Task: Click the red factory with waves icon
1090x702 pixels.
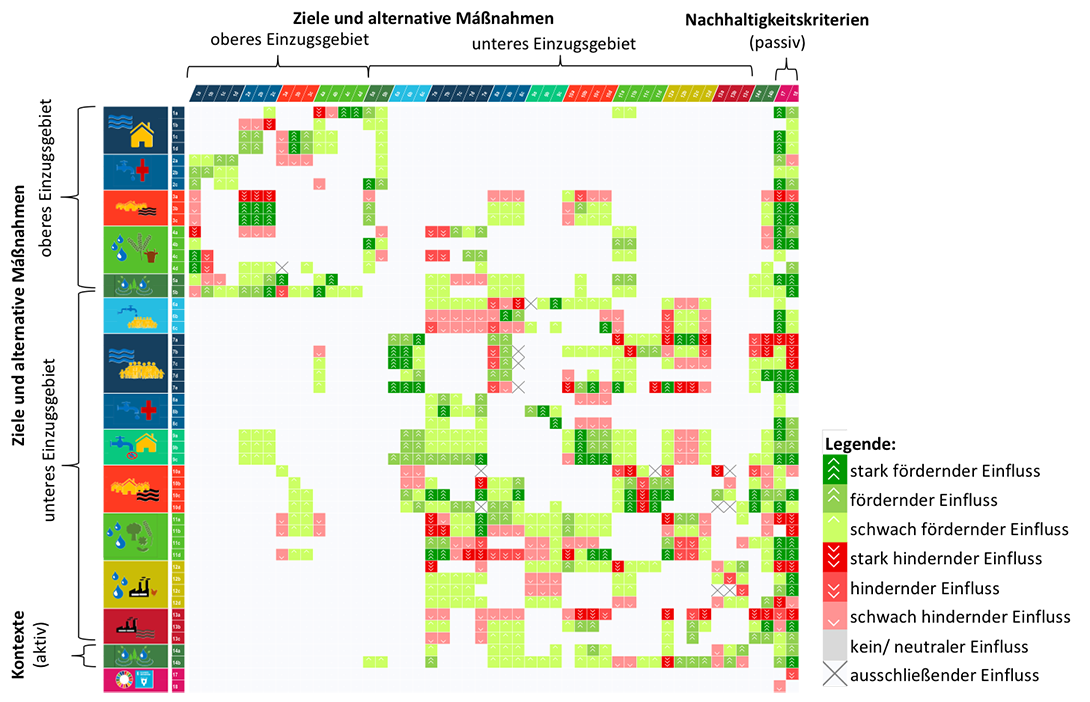Action: click(130, 626)
